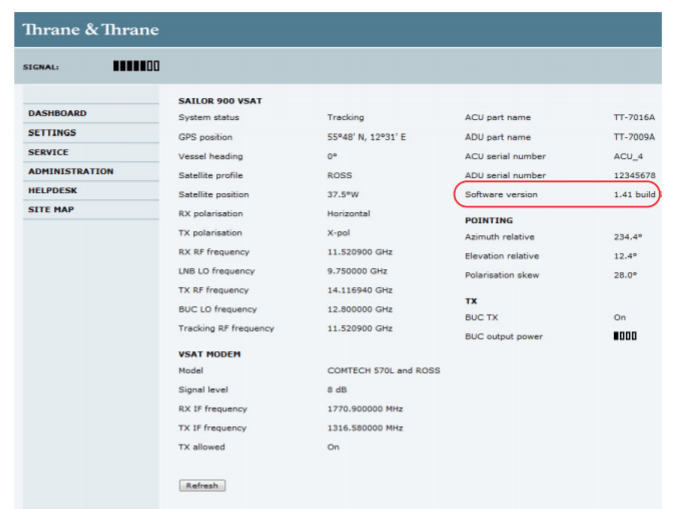The width and height of the screenshot is (680, 509).
Task: Click the TX allowed label
Action: click(202, 447)
